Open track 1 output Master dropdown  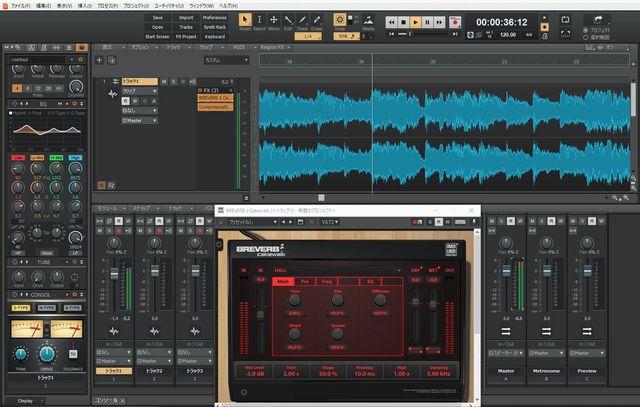140,120
